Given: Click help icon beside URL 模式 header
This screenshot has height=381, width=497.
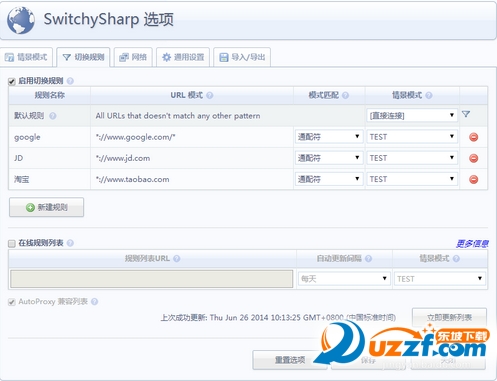Looking at the screenshot, I should (209, 95).
